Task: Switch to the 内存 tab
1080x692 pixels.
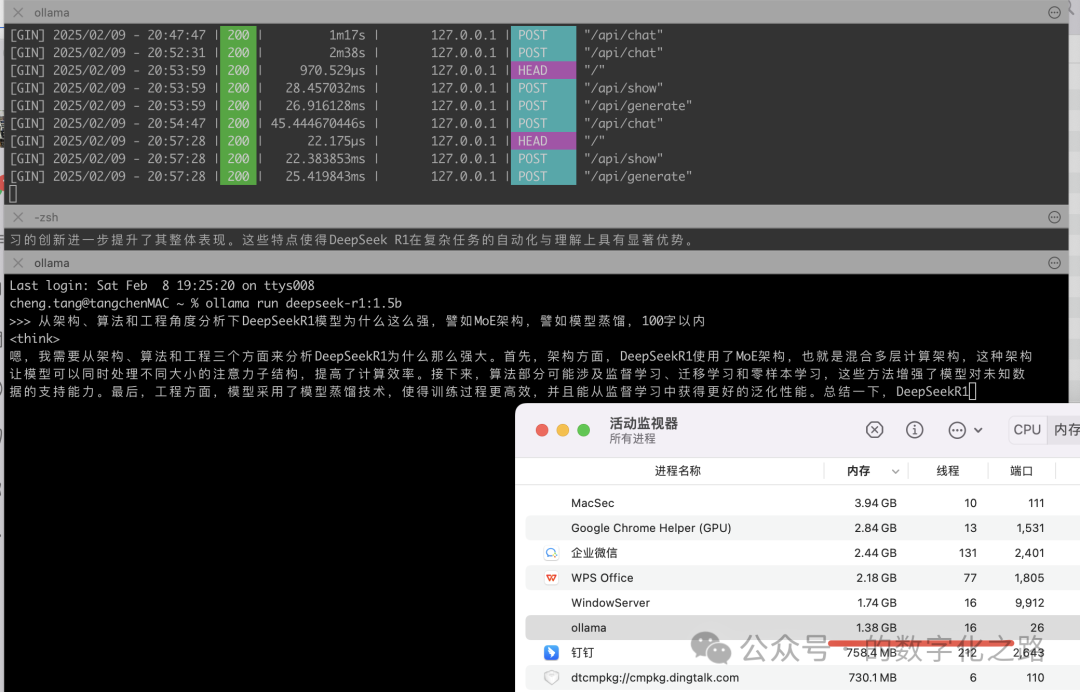Action: click(1066, 430)
